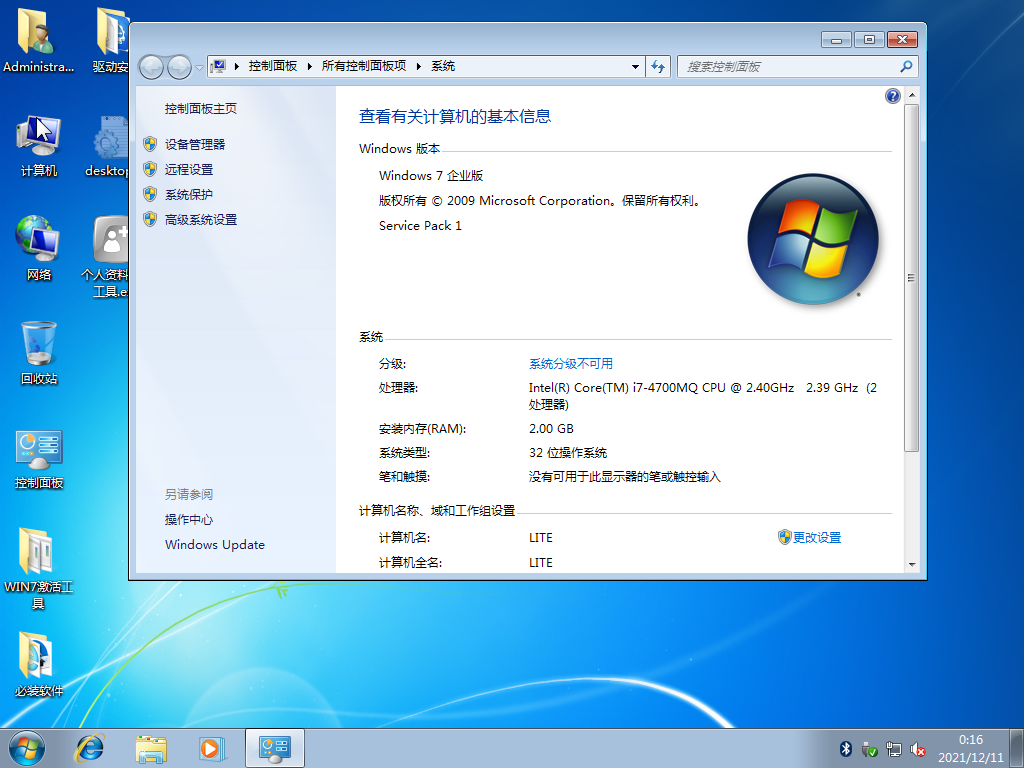1024x768 pixels.
Task: Open 操作中心 link
Action: [189, 519]
